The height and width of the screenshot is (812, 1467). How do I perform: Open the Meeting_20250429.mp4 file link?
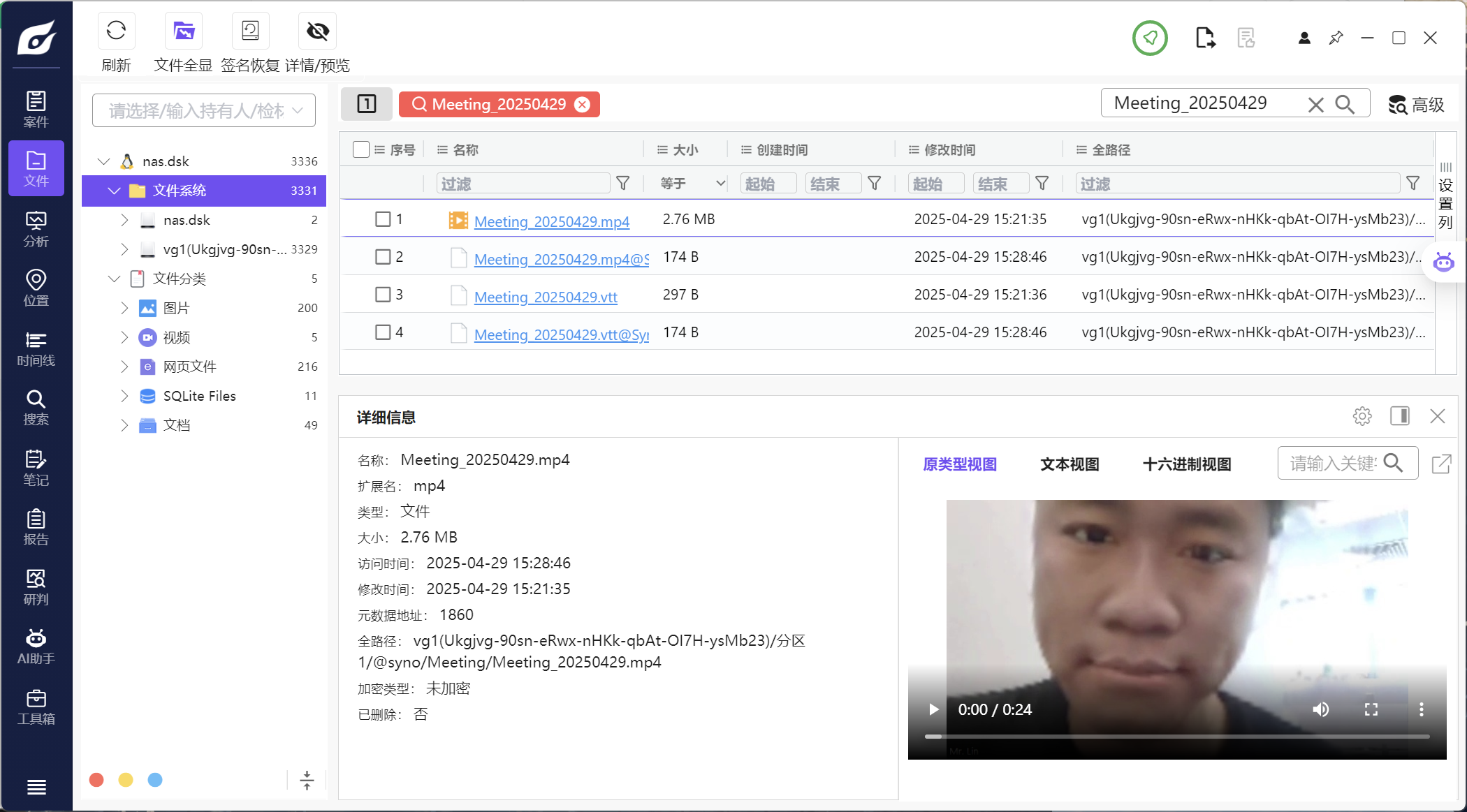click(551, 221)
